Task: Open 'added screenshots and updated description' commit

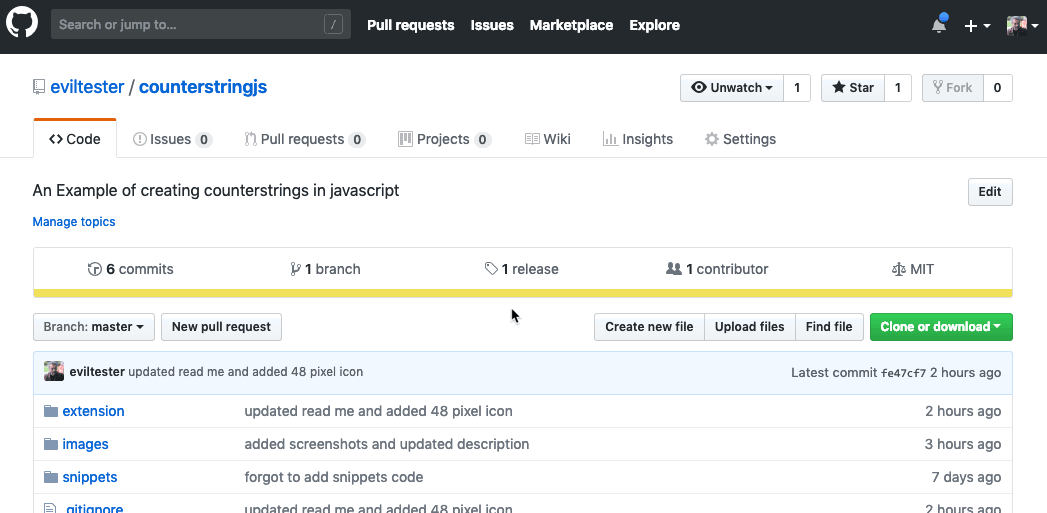Action: click(387, 444)
